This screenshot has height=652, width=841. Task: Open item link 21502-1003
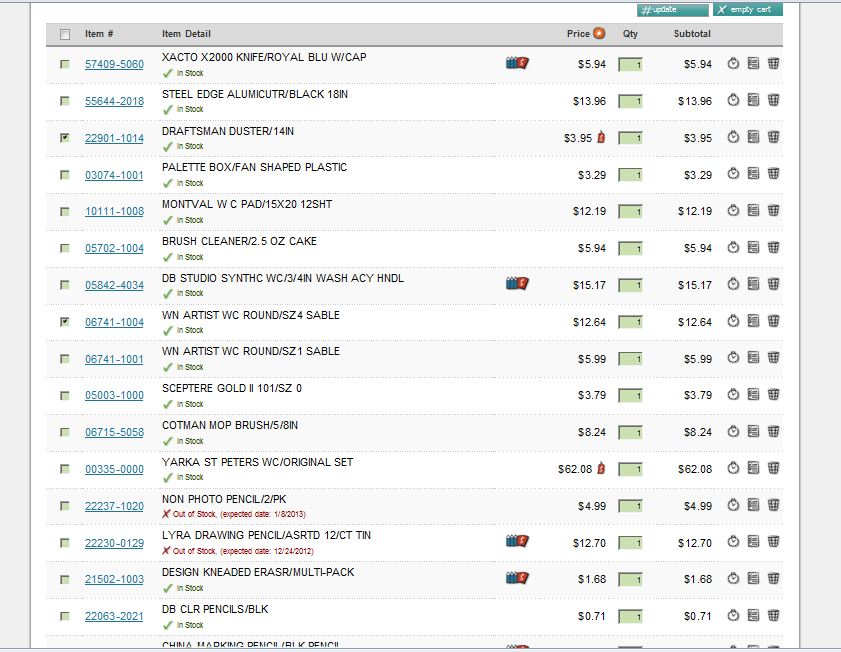[x=114, y=580]
